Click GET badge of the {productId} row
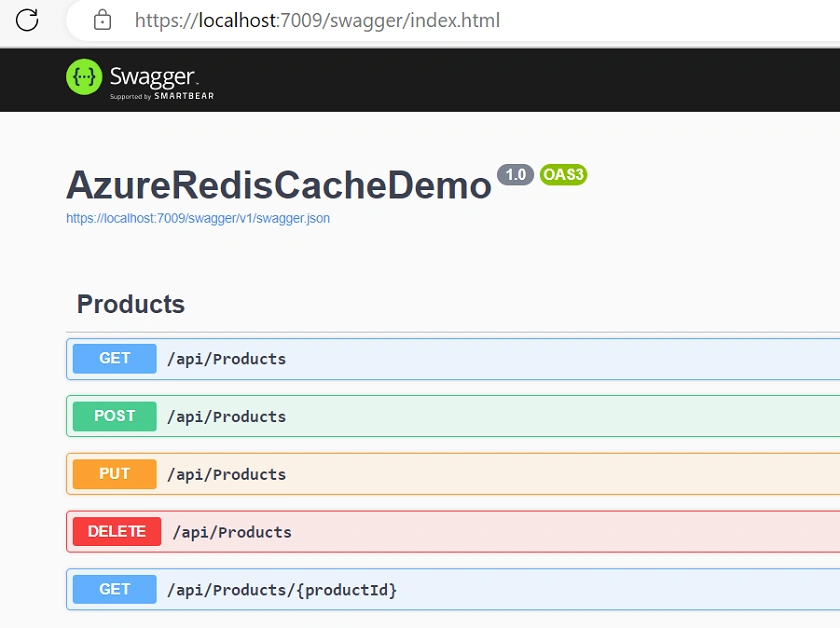 pos(115,589)
